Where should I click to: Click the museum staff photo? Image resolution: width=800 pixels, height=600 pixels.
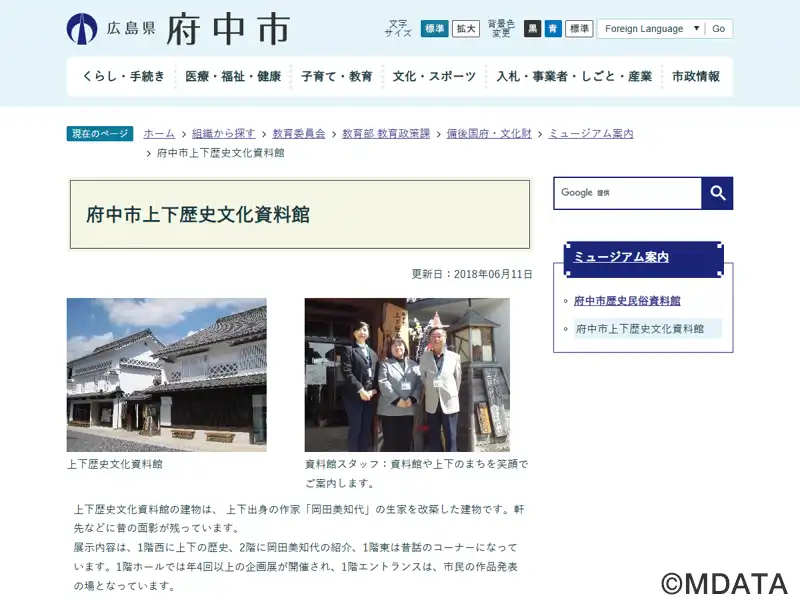coord(407,375)
